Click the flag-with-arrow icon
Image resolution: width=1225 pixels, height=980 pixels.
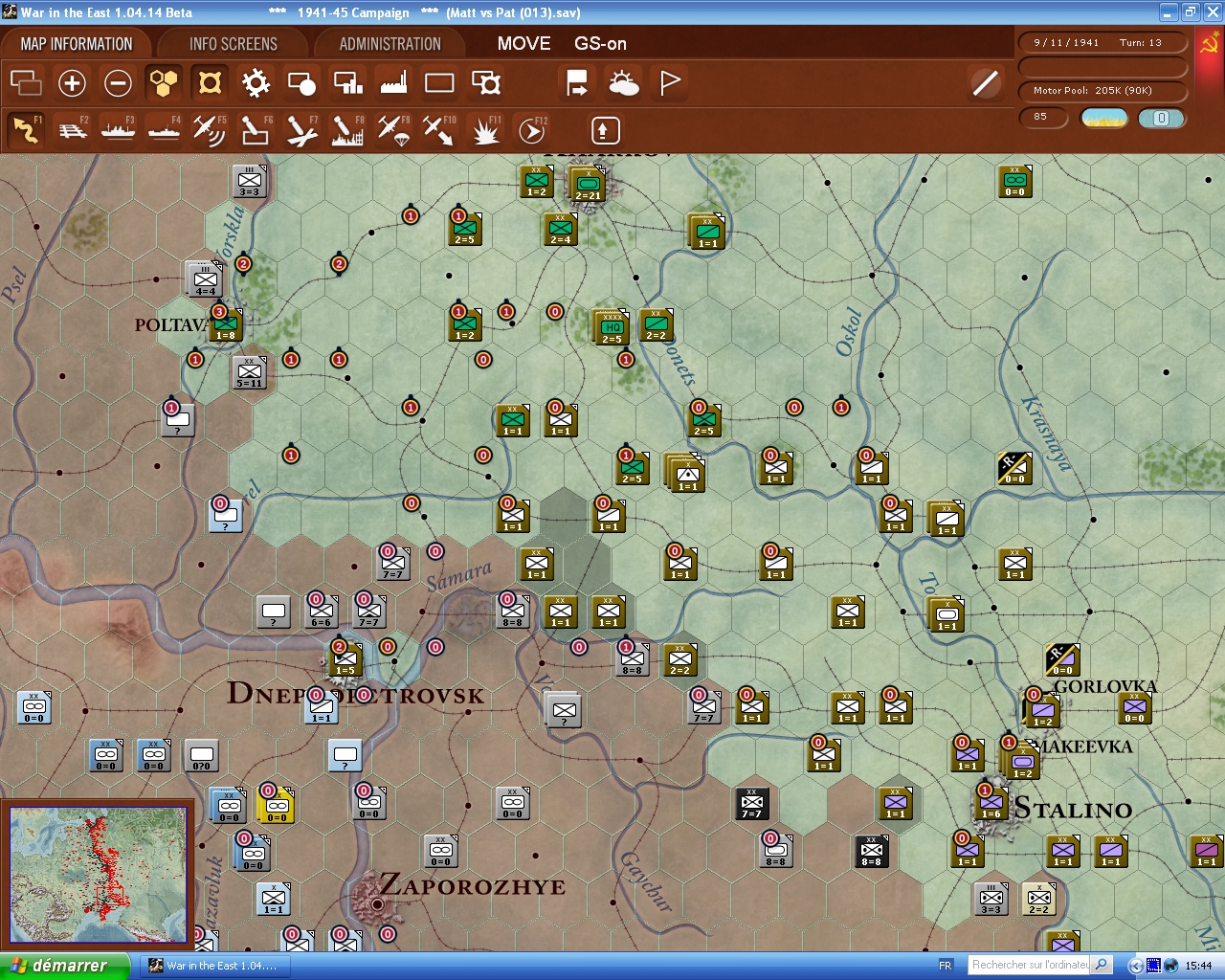(577, 83)
